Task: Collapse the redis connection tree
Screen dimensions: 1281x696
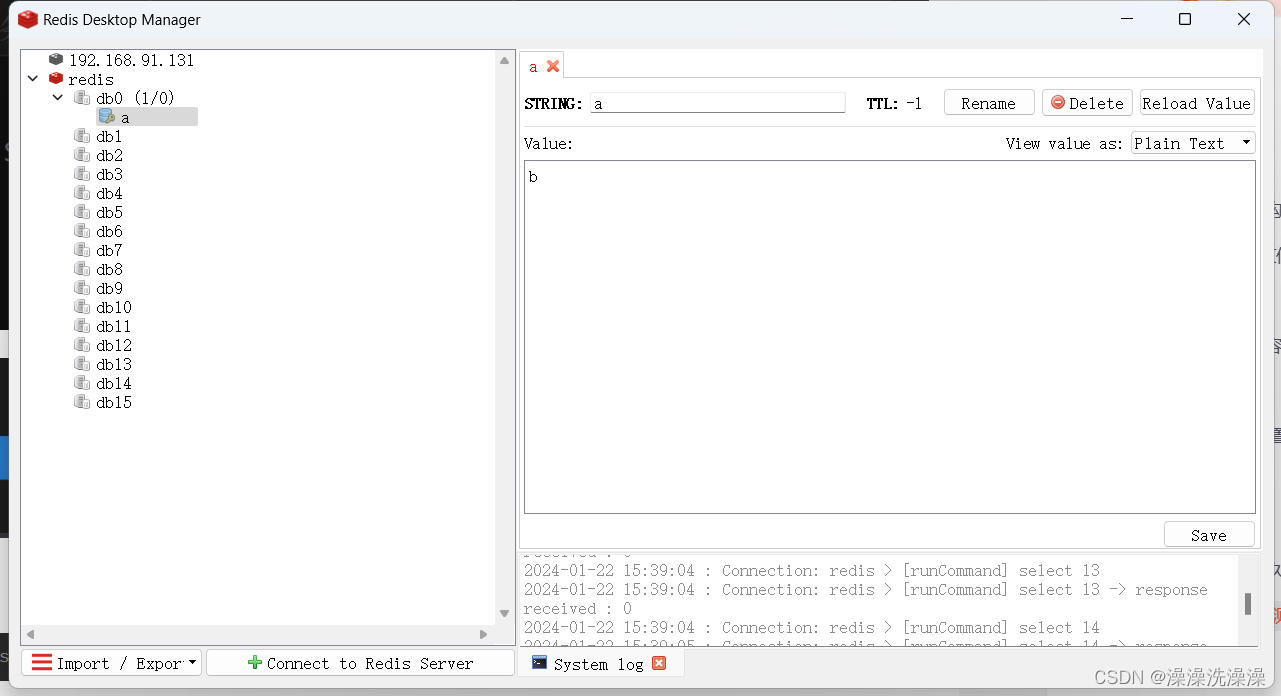Action: click(x=33, y=79)
